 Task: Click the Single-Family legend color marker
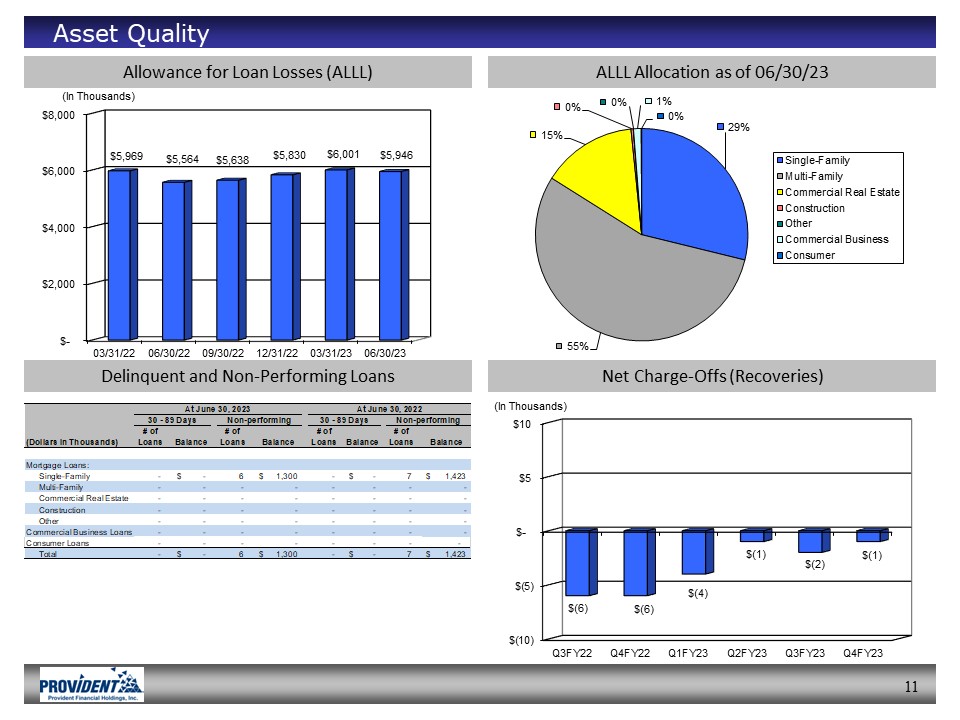(x=779, y=161)
